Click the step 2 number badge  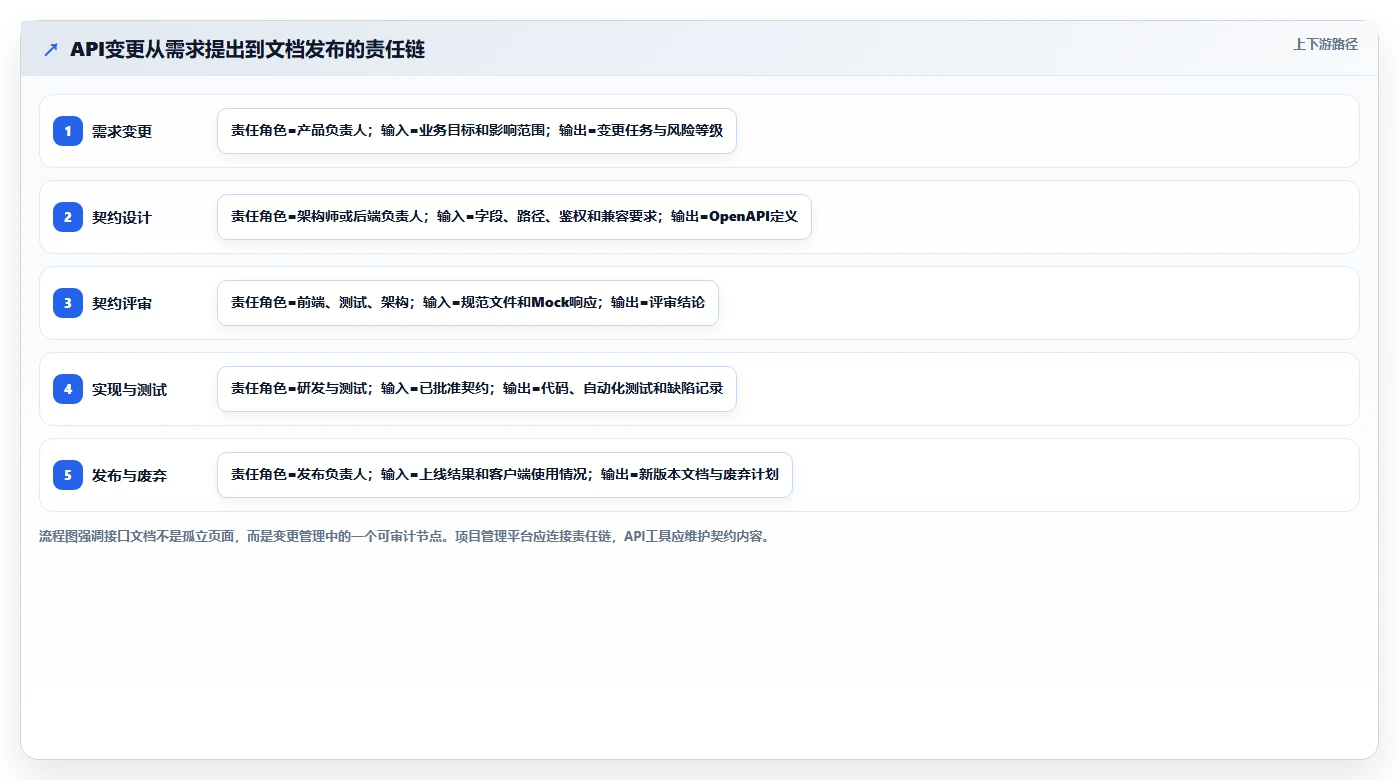click(68, 217)
